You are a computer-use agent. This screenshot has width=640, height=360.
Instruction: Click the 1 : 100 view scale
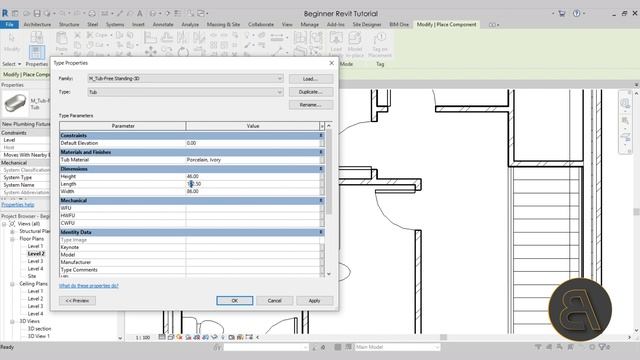click(143, 338)
